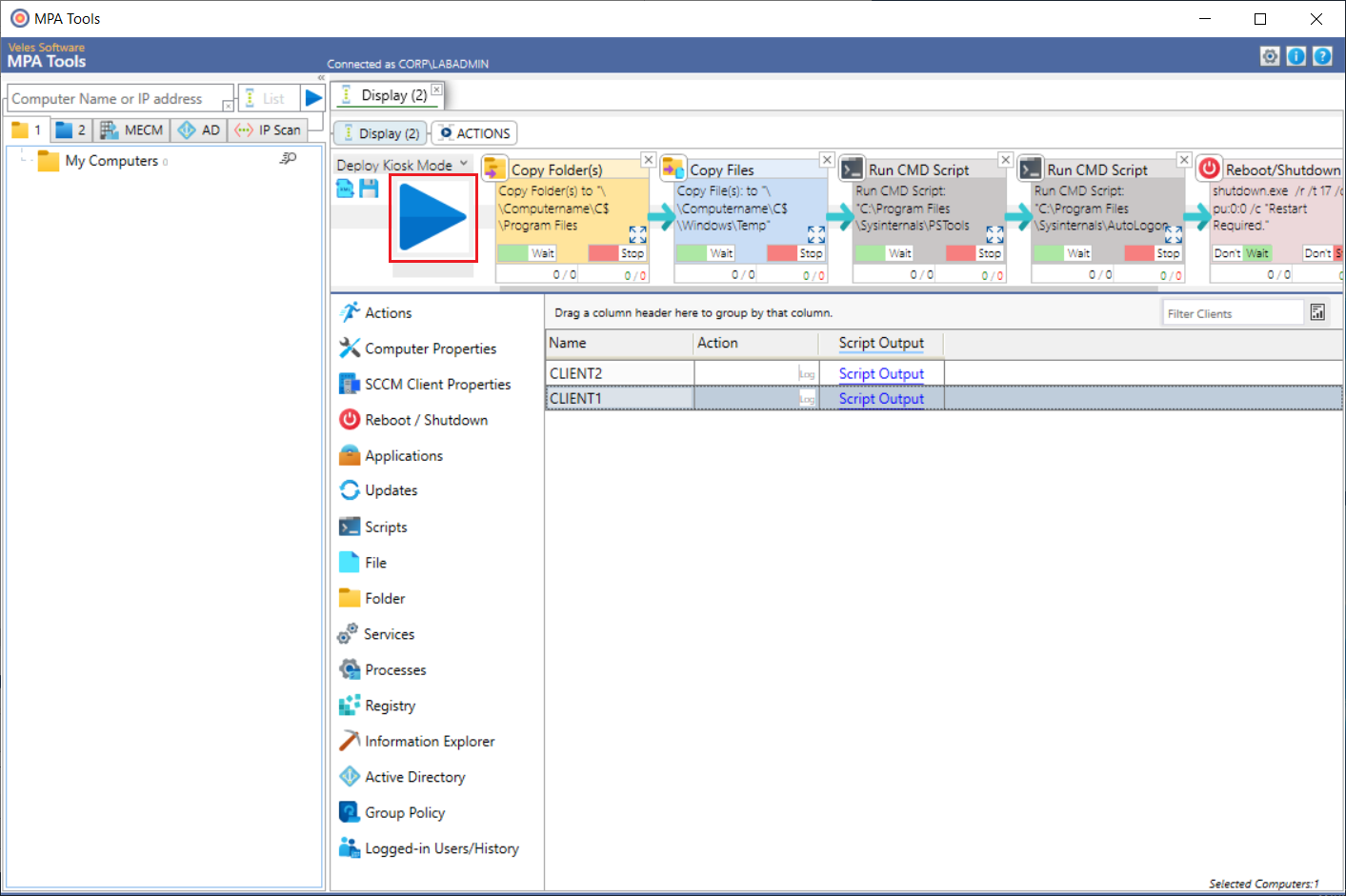Switch to folder tab 1
This screenshot has width=1346, height=896.
(27, 129)
